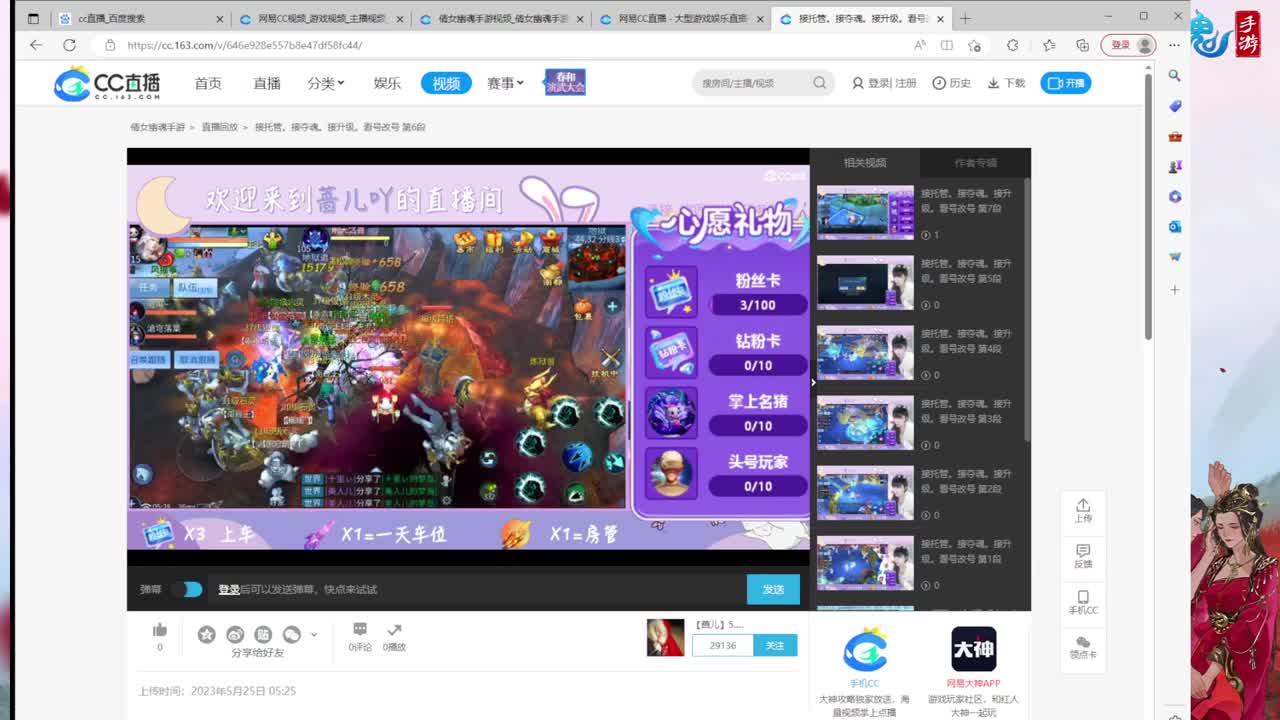
Task: Click the CC直播 logo
Action: click(107, 84)
